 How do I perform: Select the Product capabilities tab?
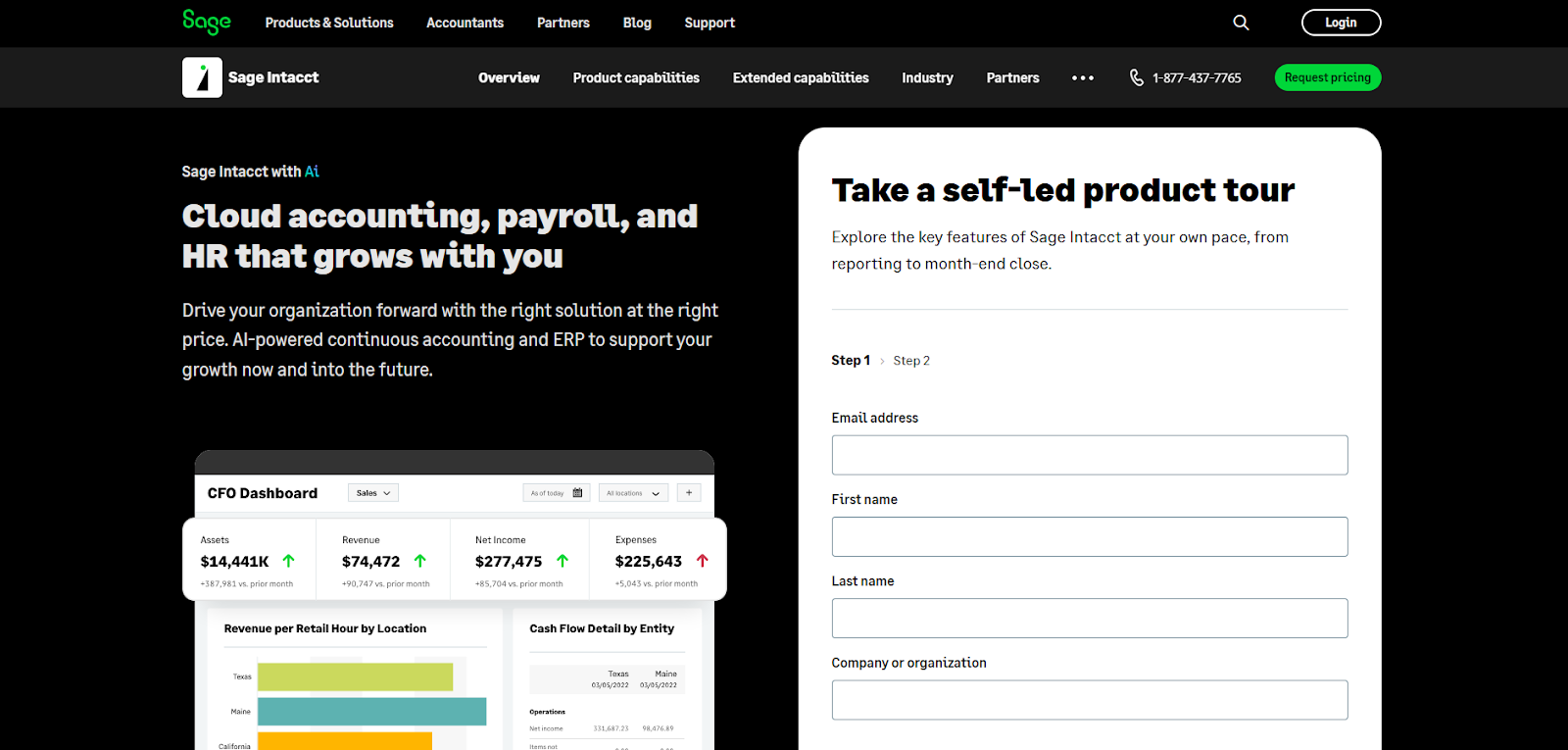tap(636, 77)
